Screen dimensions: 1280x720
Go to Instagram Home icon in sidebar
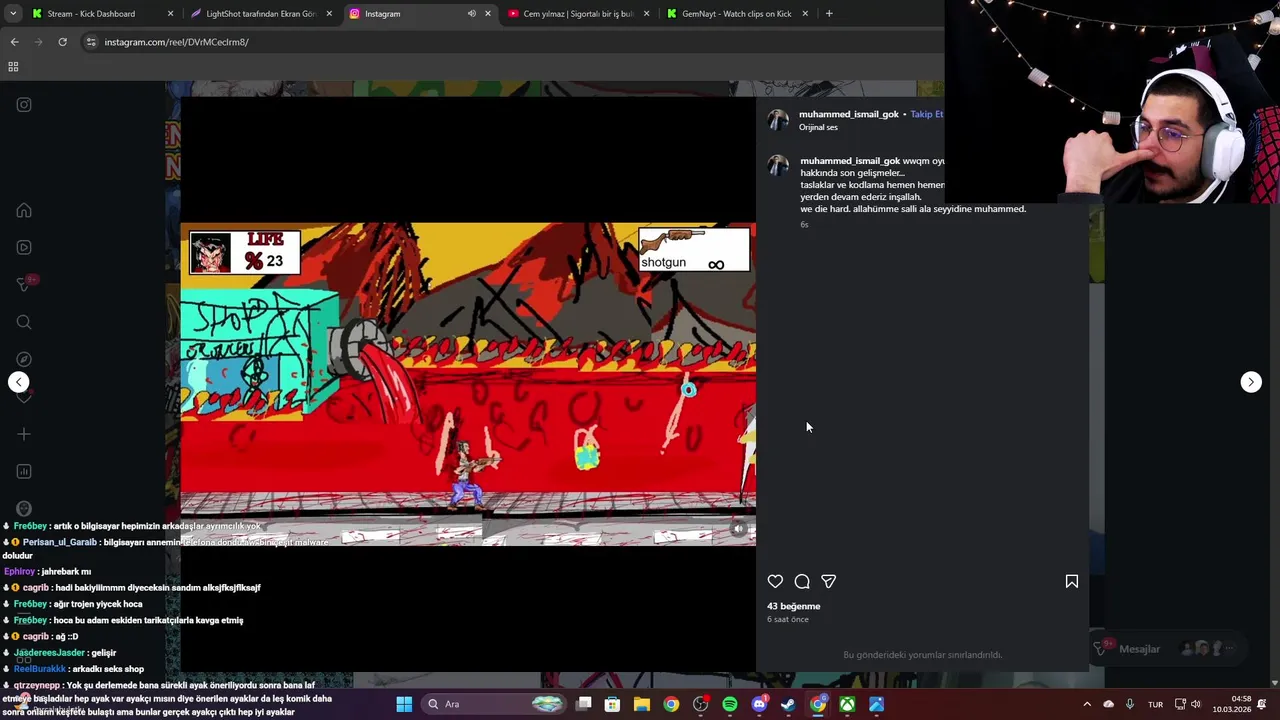(24, 211)
